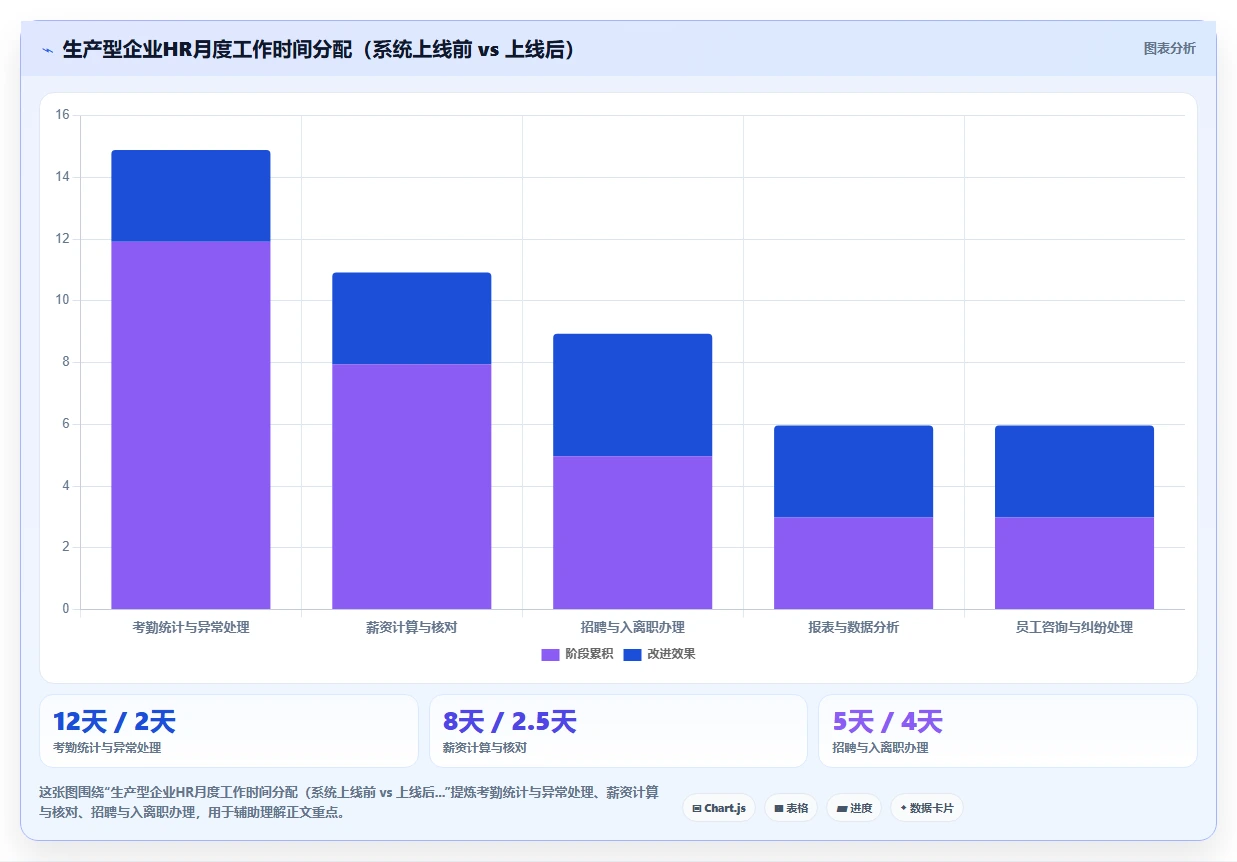
Task: Click the purple 阶段累积 legend swatch
Action: pos(550,654)
